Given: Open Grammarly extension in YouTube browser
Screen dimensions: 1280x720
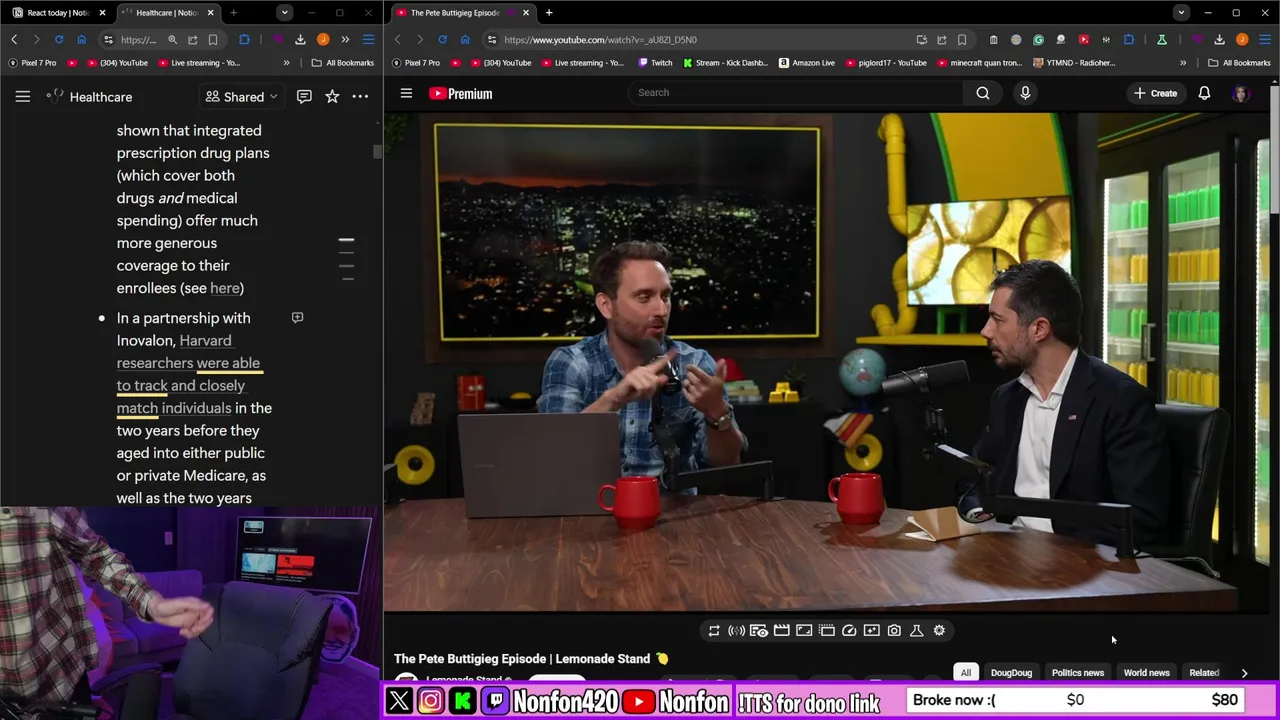Looking at the screenshot, I should 1038,39.
